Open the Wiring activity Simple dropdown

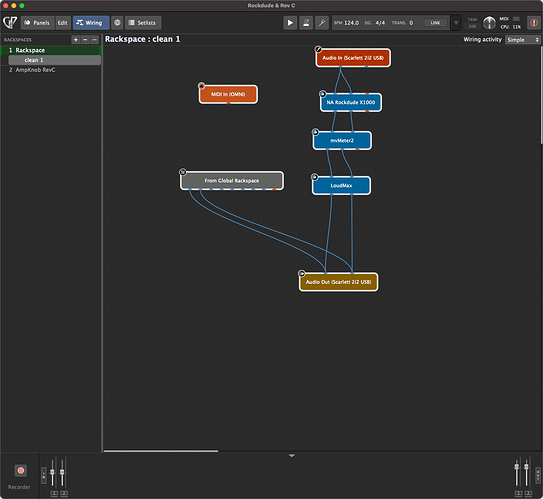point(523,40)
